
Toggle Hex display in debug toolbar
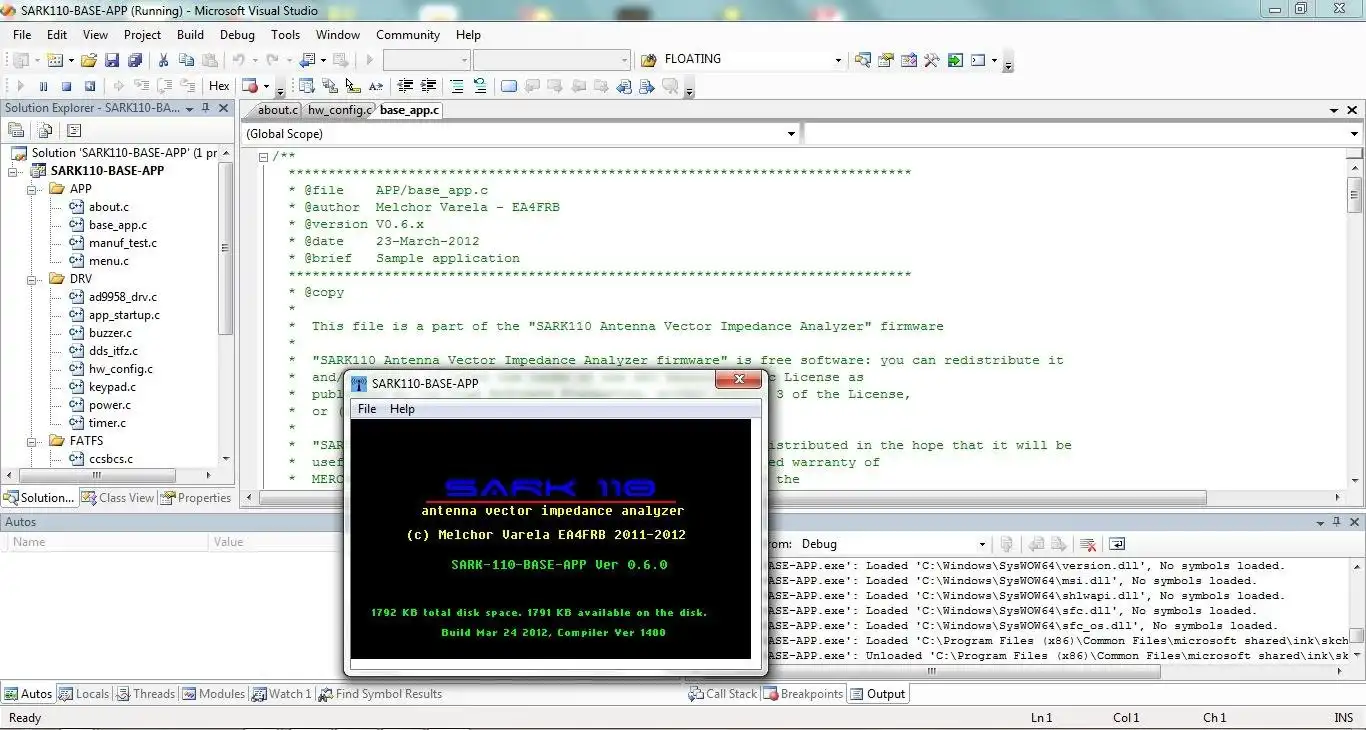(219, 86)
